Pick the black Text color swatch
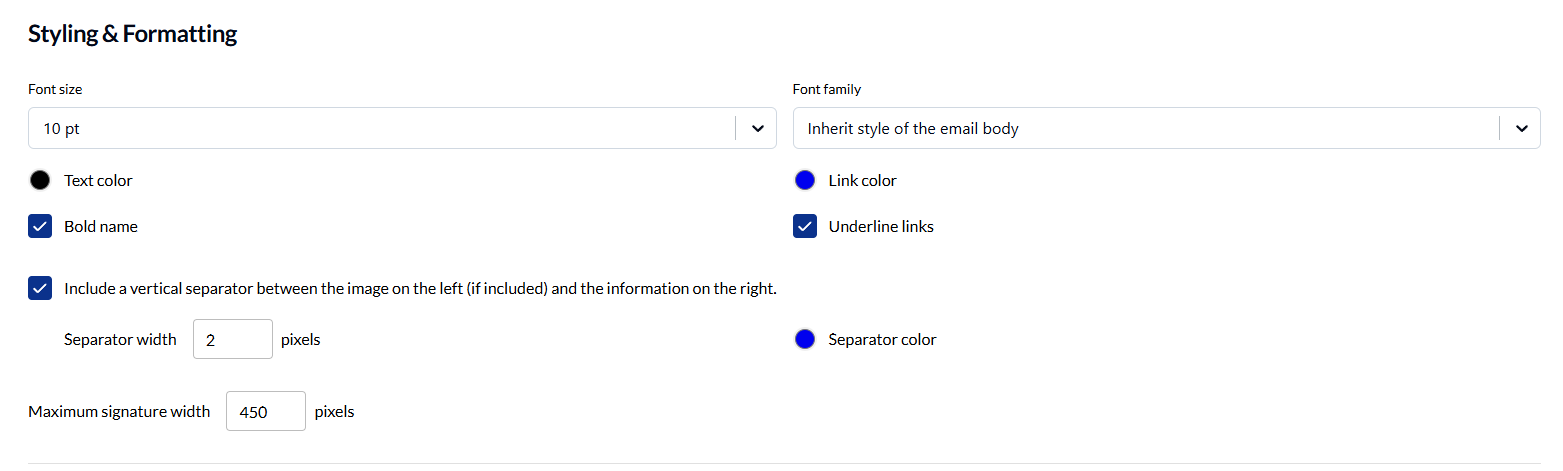The image size is (1563, 471). pyautogui.click(x=40, y=181)
